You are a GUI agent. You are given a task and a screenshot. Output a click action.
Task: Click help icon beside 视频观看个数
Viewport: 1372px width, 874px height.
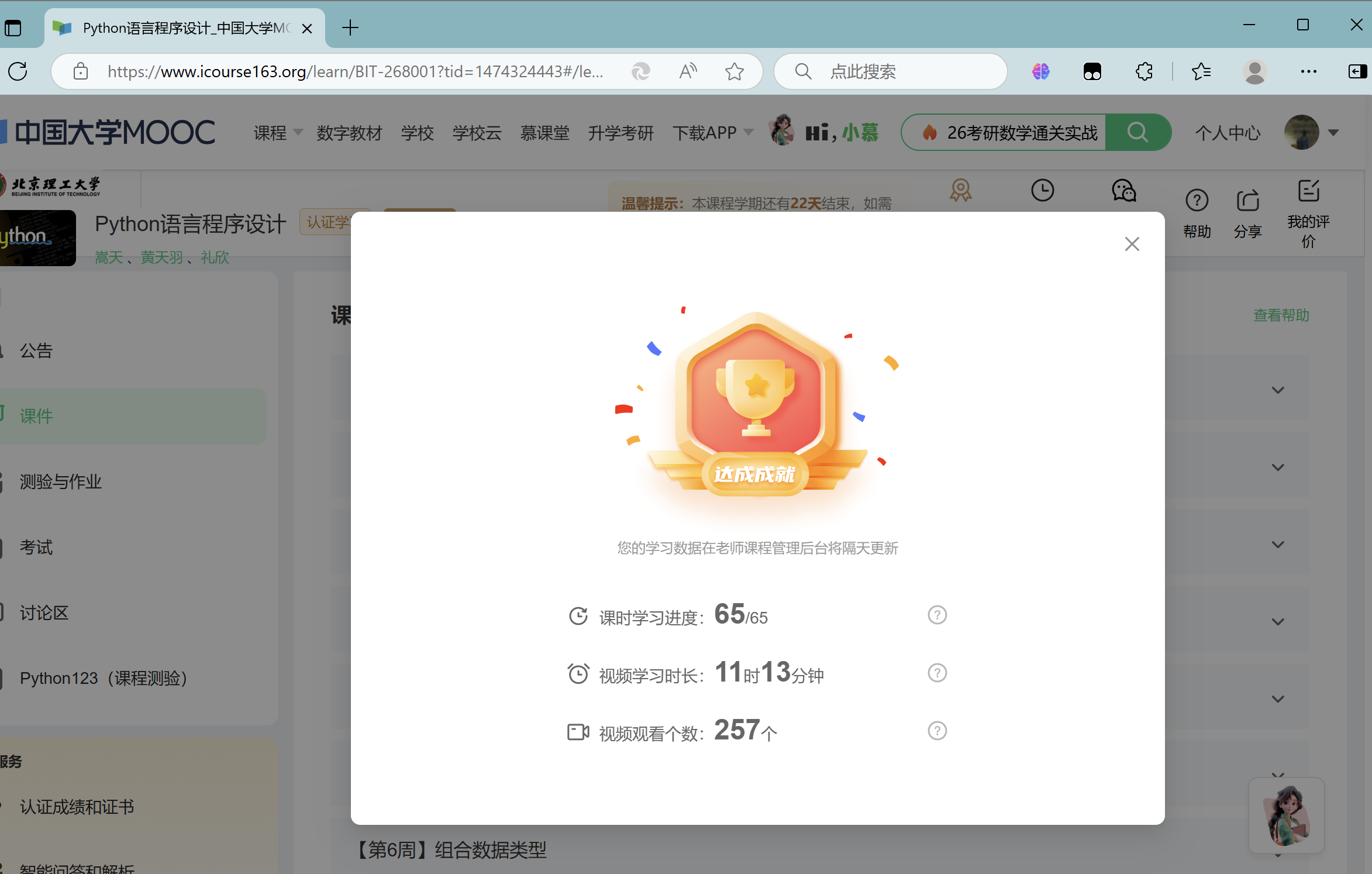click(x=937, y=731)
